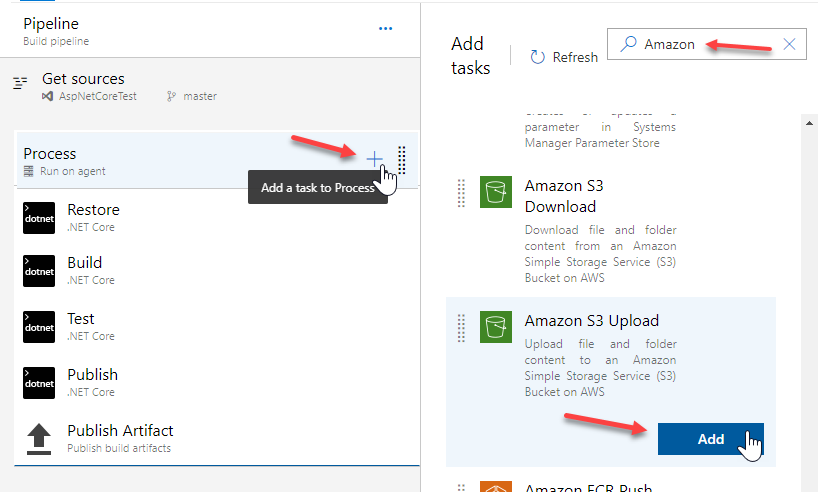Viewport: 822px width, 492px height.
Task: Select the Process Run on agent row
Action: click(217, 160)
